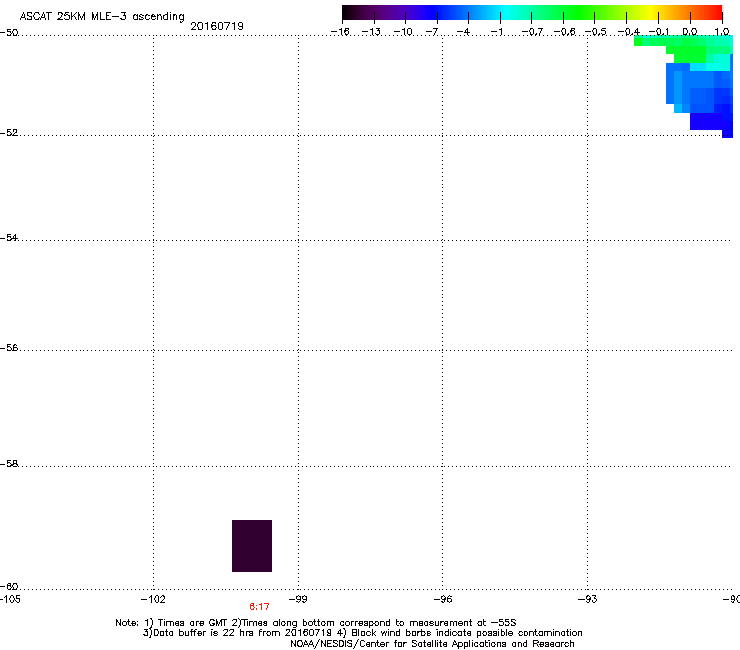This screenshot has width=740, height=650.
Task: Click the color bar label 0.0
Action: pos(690,32)
